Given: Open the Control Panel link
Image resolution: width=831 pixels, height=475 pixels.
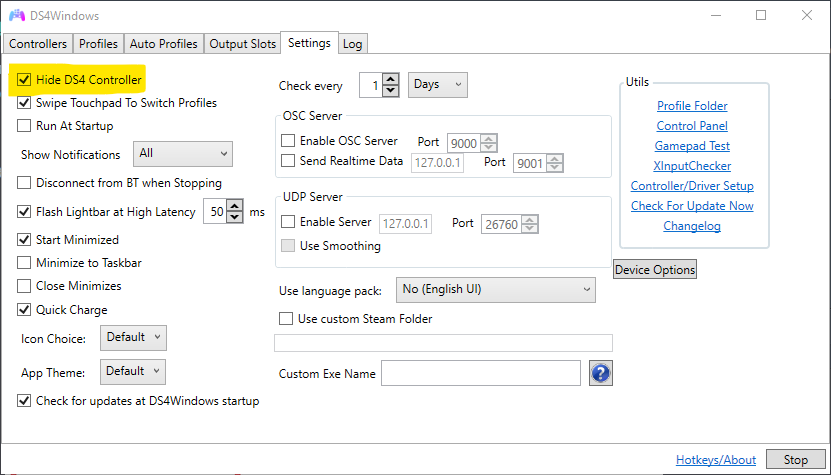Looking at the screenshot, I should tap(692, 126).
